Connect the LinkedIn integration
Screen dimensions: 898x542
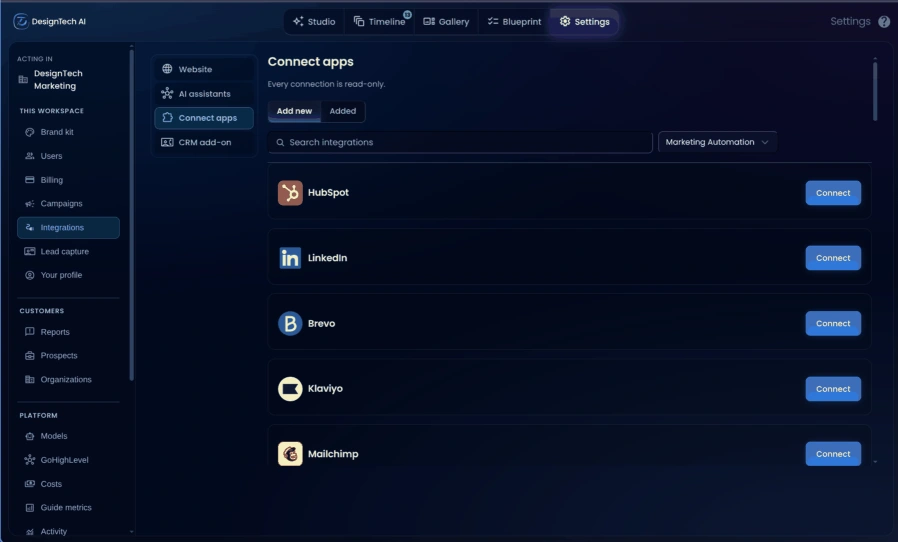pyautogui.click(x=833, y=258)
